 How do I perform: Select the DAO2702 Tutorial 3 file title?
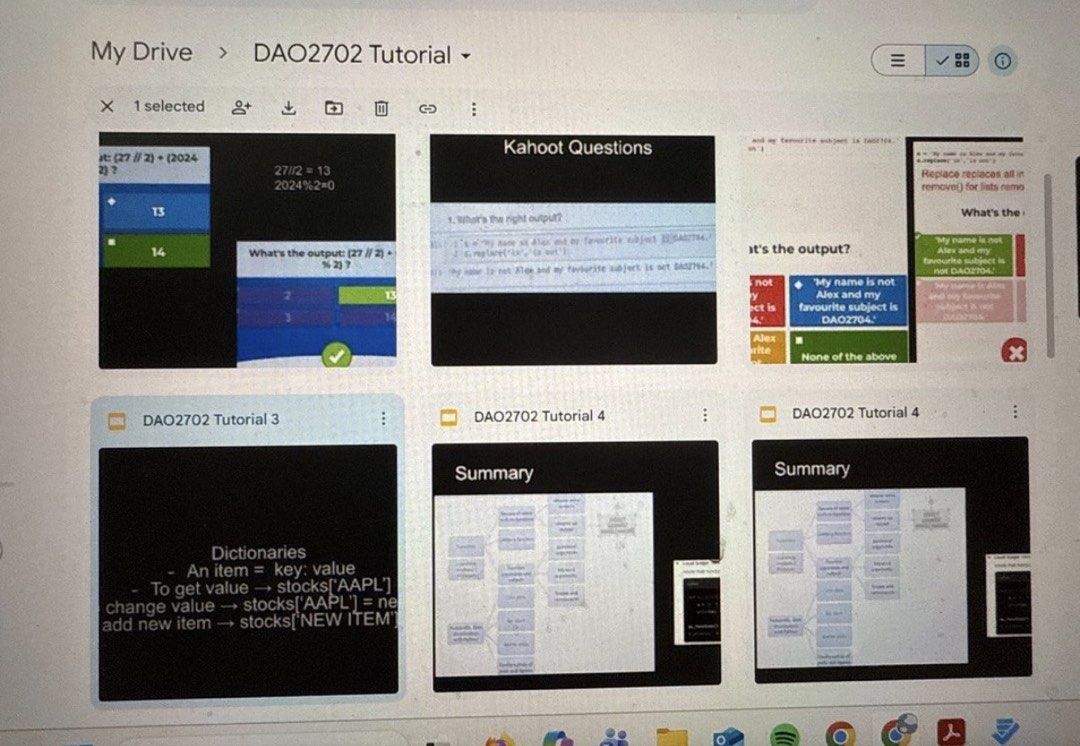point(211,419)
